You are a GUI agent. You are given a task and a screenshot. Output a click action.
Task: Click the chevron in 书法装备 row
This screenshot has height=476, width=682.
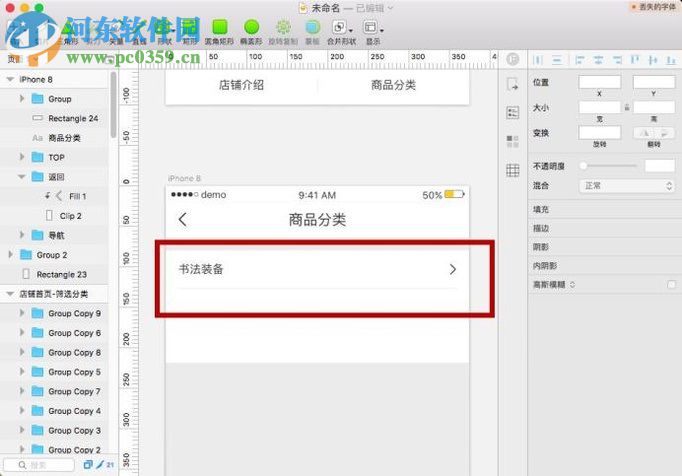pyautogui.click(x=453, y=269)
